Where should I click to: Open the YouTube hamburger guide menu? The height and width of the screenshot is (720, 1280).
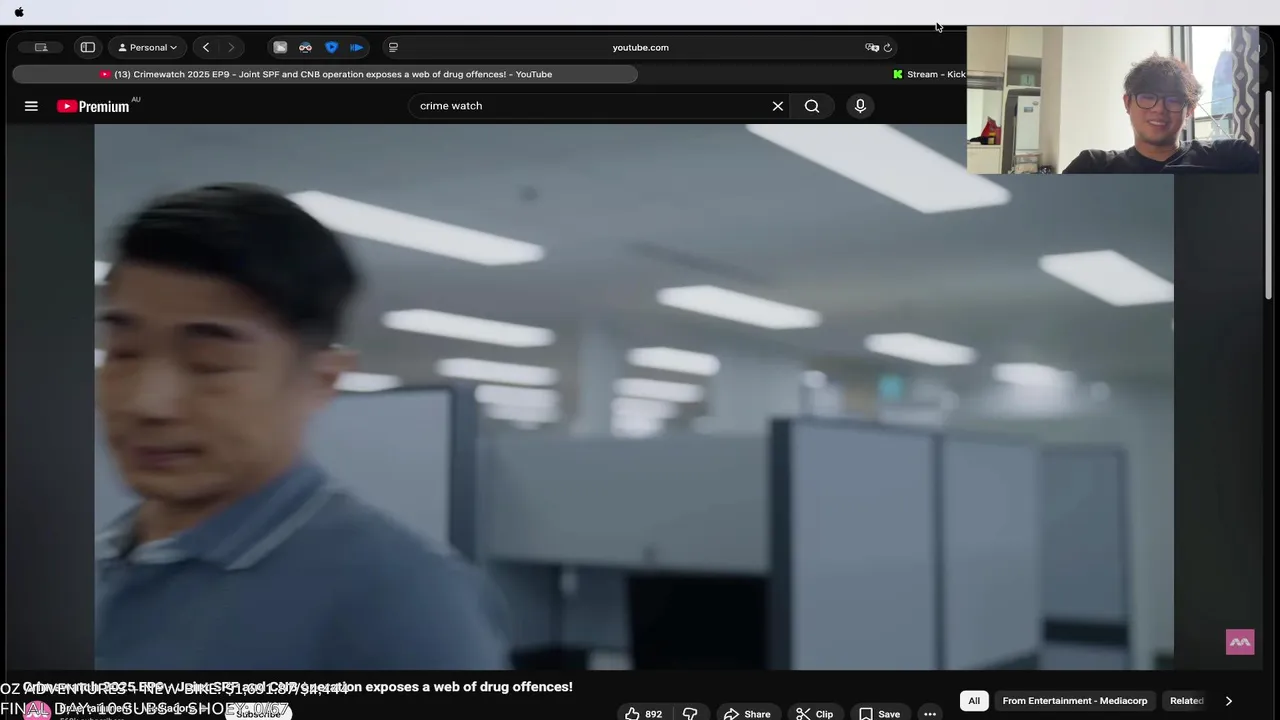pyautogui.click(x=31, y=106)
